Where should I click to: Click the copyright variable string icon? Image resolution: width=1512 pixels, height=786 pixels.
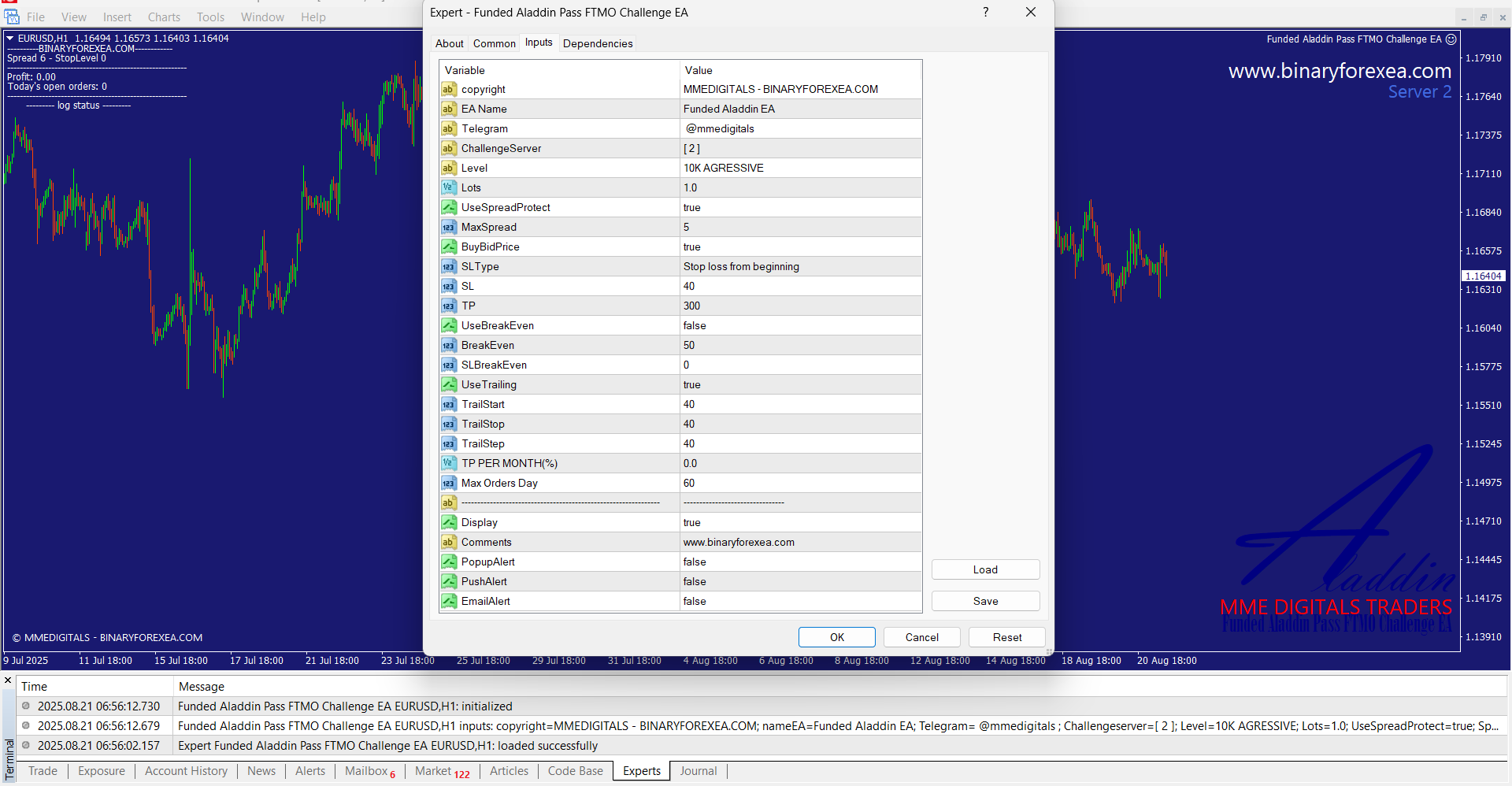coord(449,90)
